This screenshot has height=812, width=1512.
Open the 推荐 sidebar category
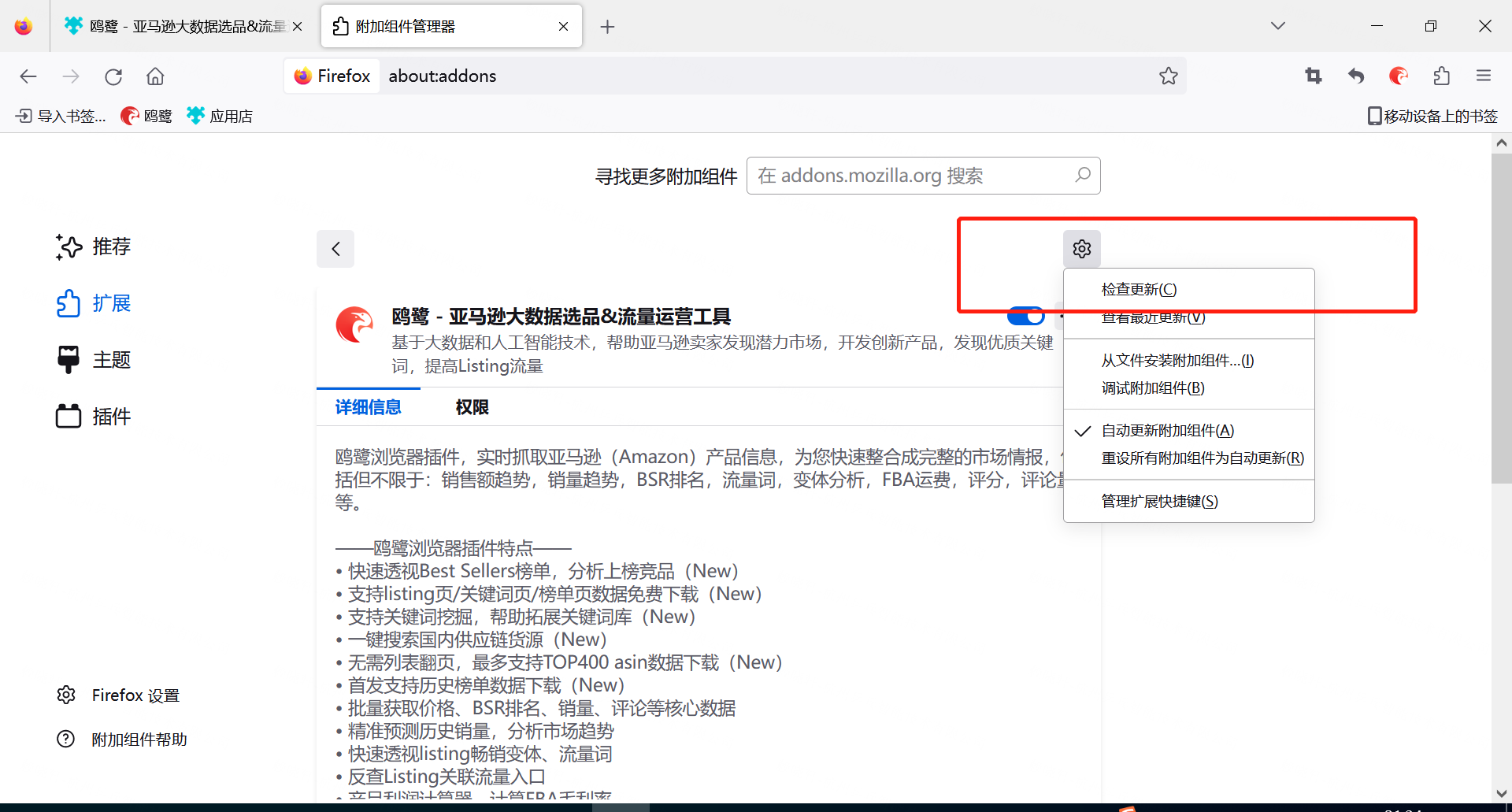pyautogui.click(x=94, y=247)
